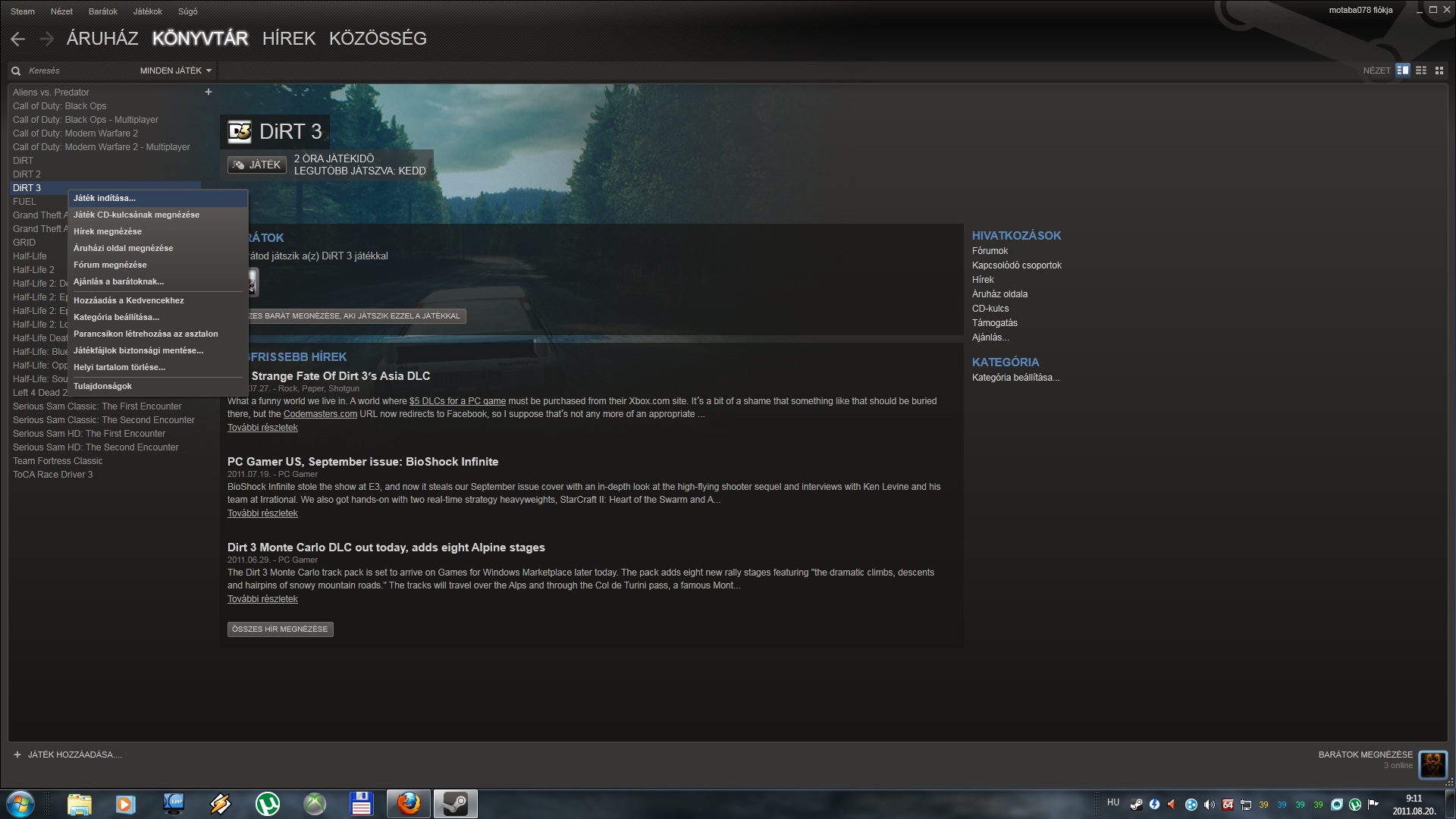Click the network tray icon
The image size is (1456, 819).
[1246, 805]
